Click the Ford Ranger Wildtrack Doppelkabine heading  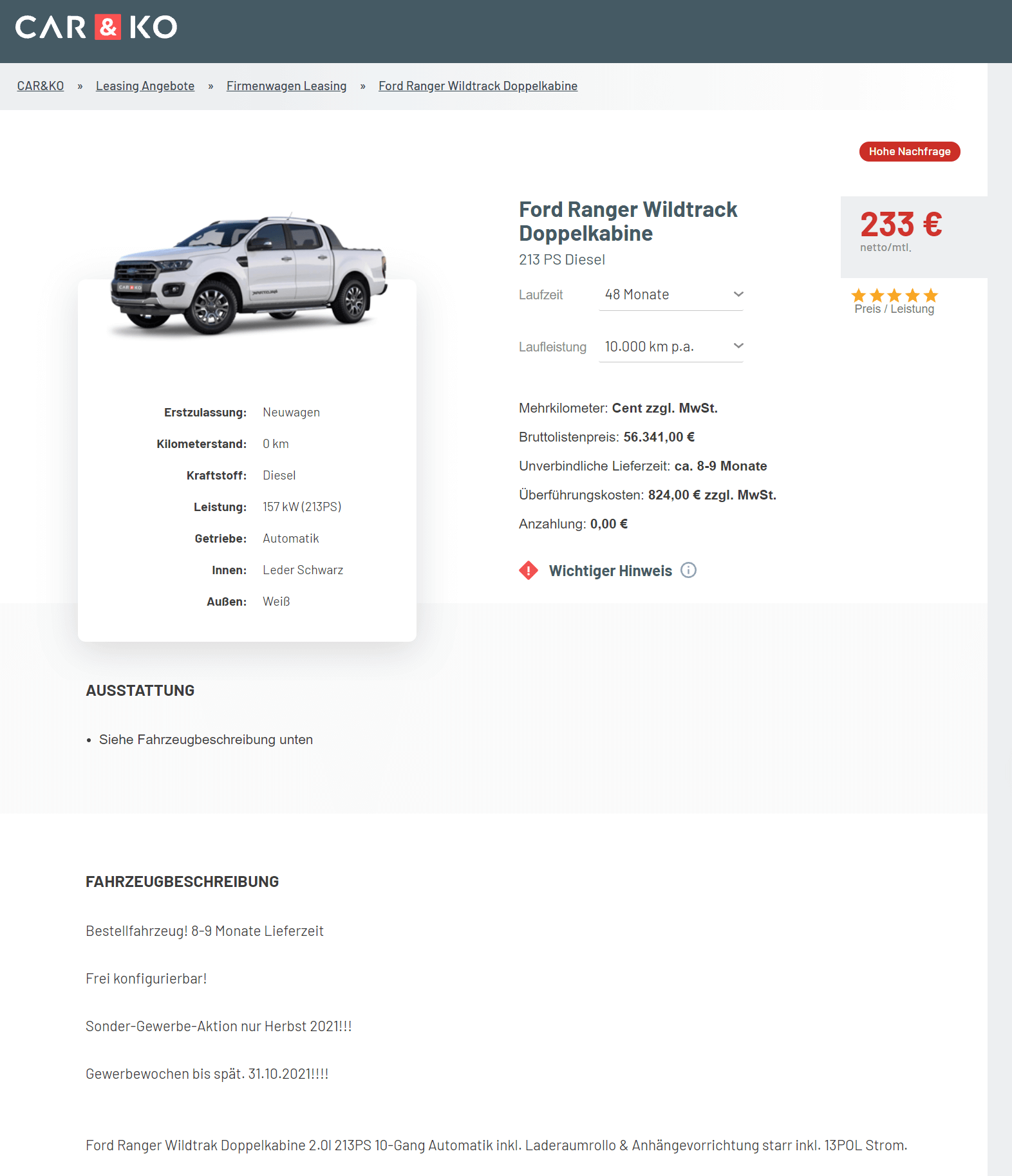pos(628,221)
